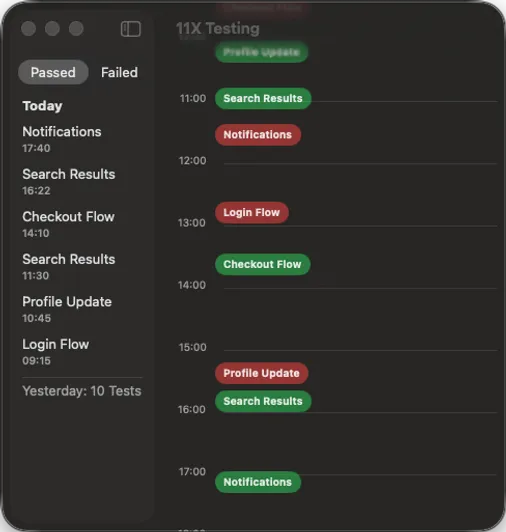Select Login Flow entry at 09:15
Screen dimensions: 506x532
tap(56, 352)
